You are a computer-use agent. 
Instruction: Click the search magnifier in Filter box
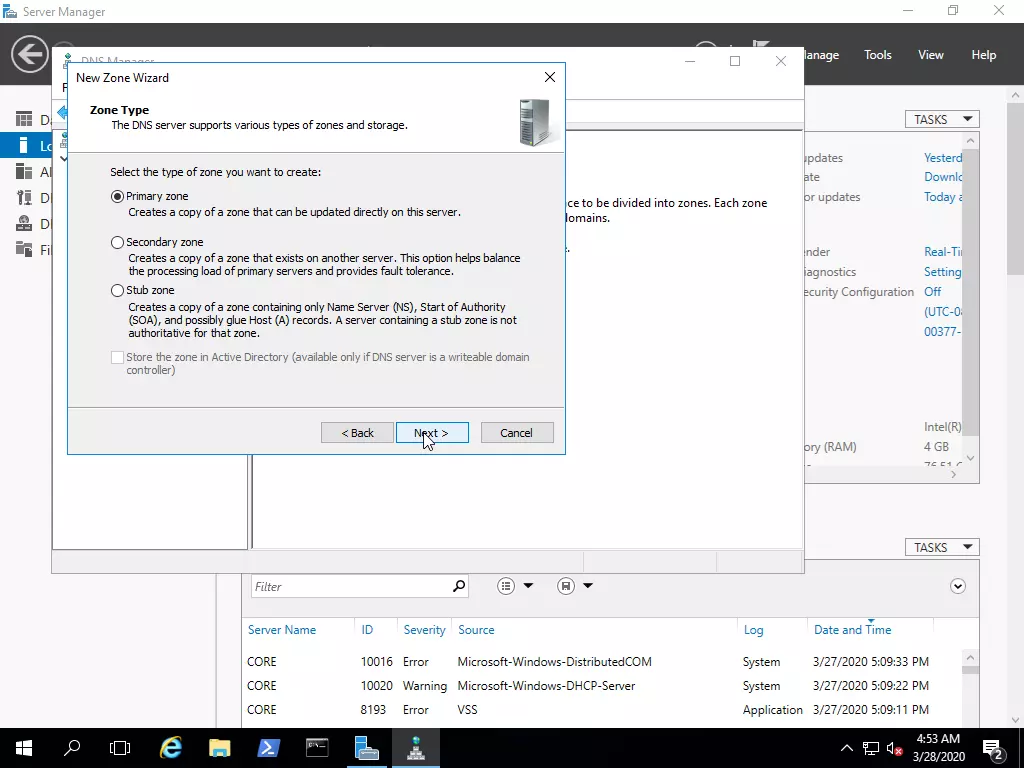coord(459,586)
